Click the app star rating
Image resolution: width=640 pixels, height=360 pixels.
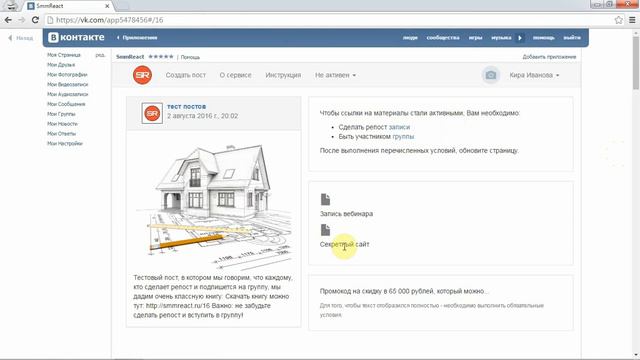click(161, 57)
